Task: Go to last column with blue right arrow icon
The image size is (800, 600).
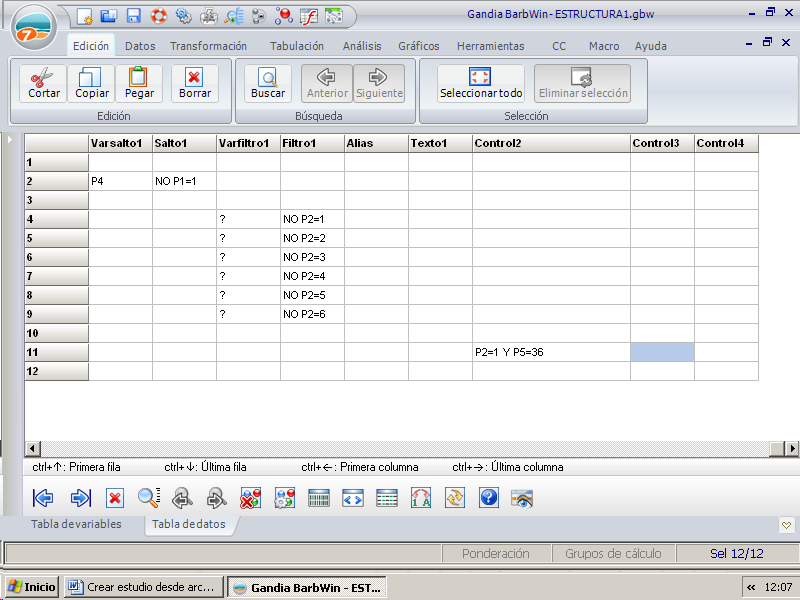Action: tap(81, 498)
